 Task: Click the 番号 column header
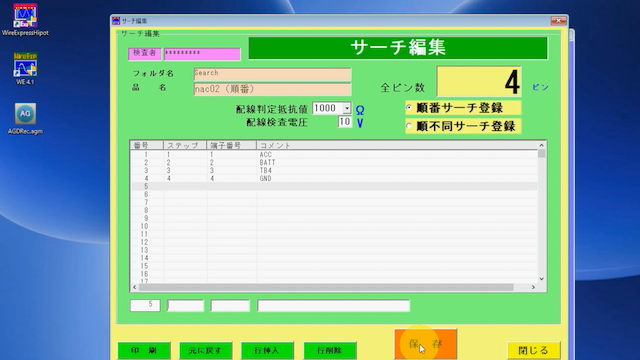[x=147, y=145]
